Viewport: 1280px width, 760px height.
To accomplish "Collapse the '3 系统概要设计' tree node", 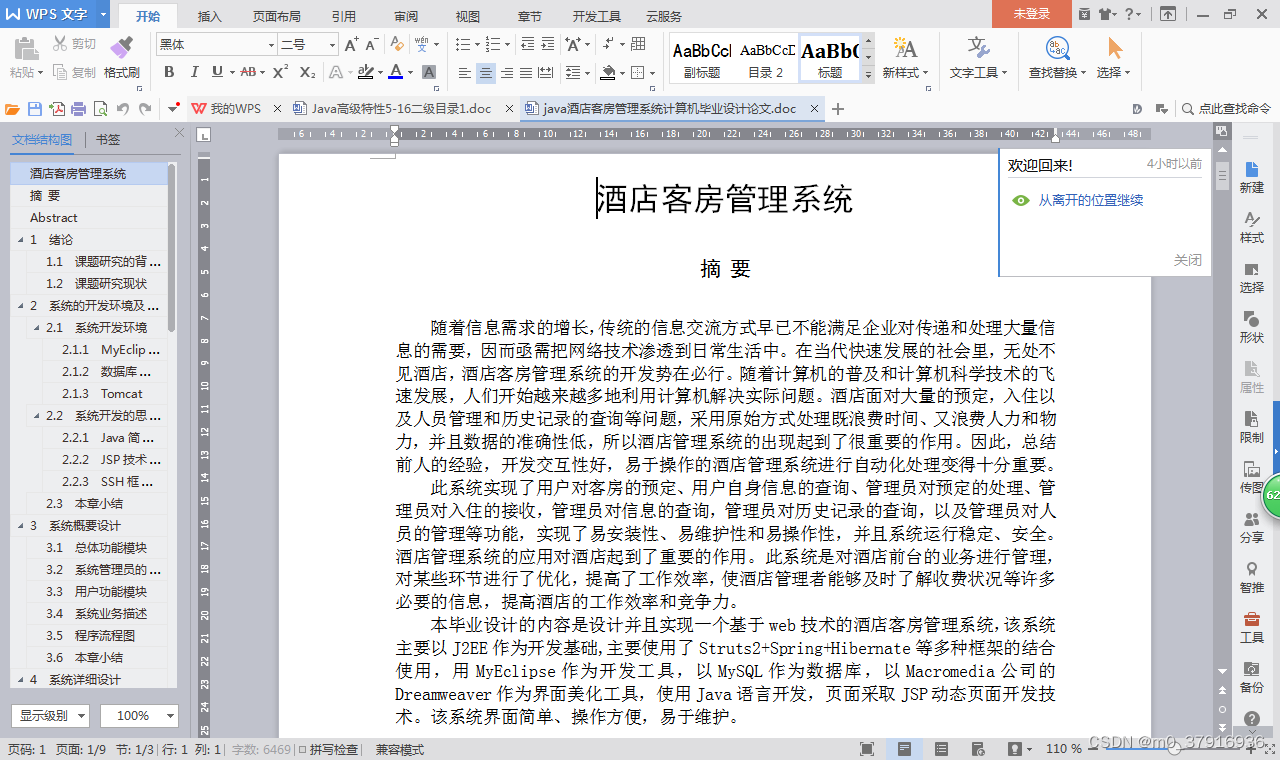I will click(x=20, y=526).
